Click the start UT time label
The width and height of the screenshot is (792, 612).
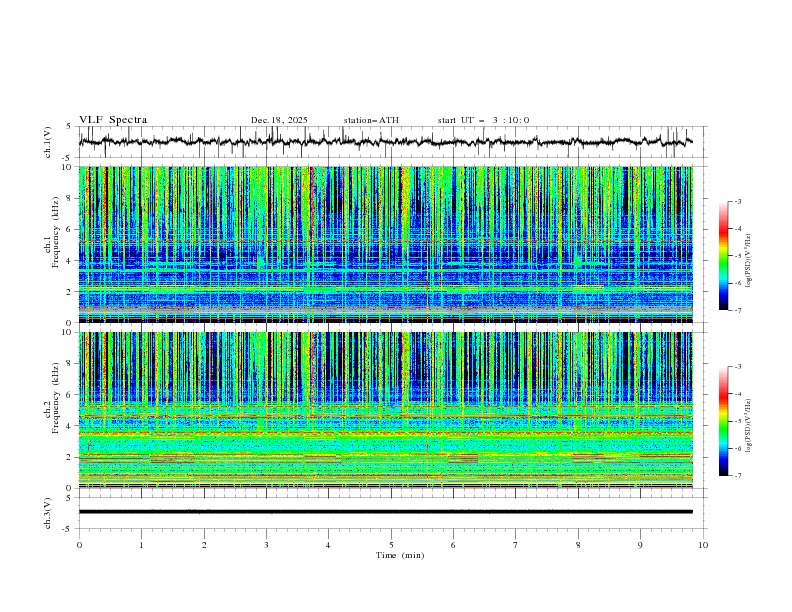pos(483,120)
